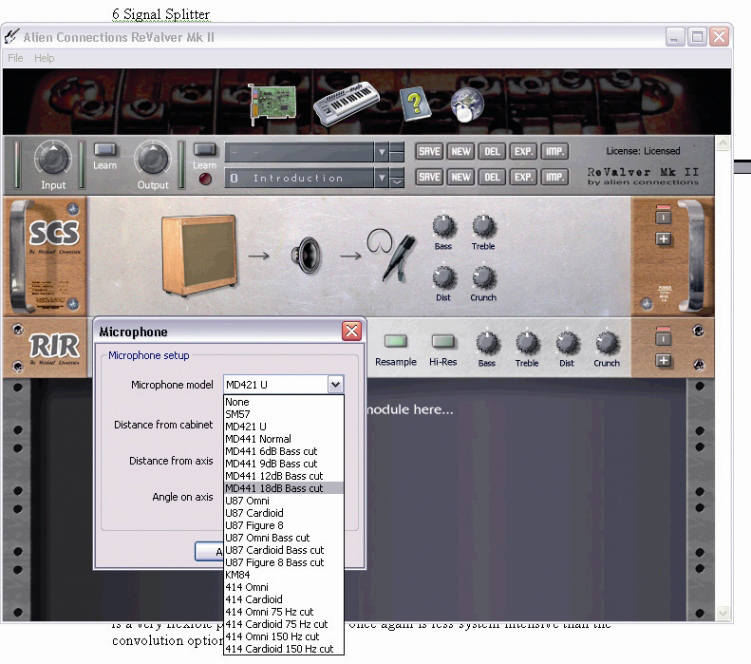The width and height of the screenshot is (751, 664).
Task: Click the upper preset bank stepper
Action: pyautogui.click(x=397, y=152)
